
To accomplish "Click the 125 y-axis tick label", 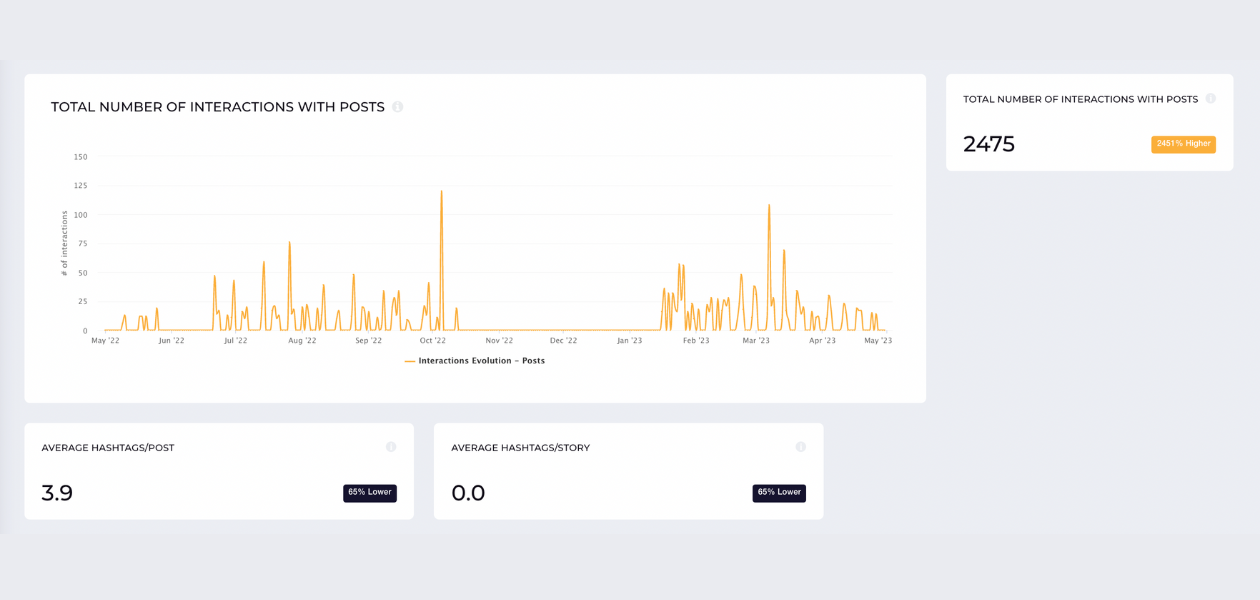I will point(80,186).
